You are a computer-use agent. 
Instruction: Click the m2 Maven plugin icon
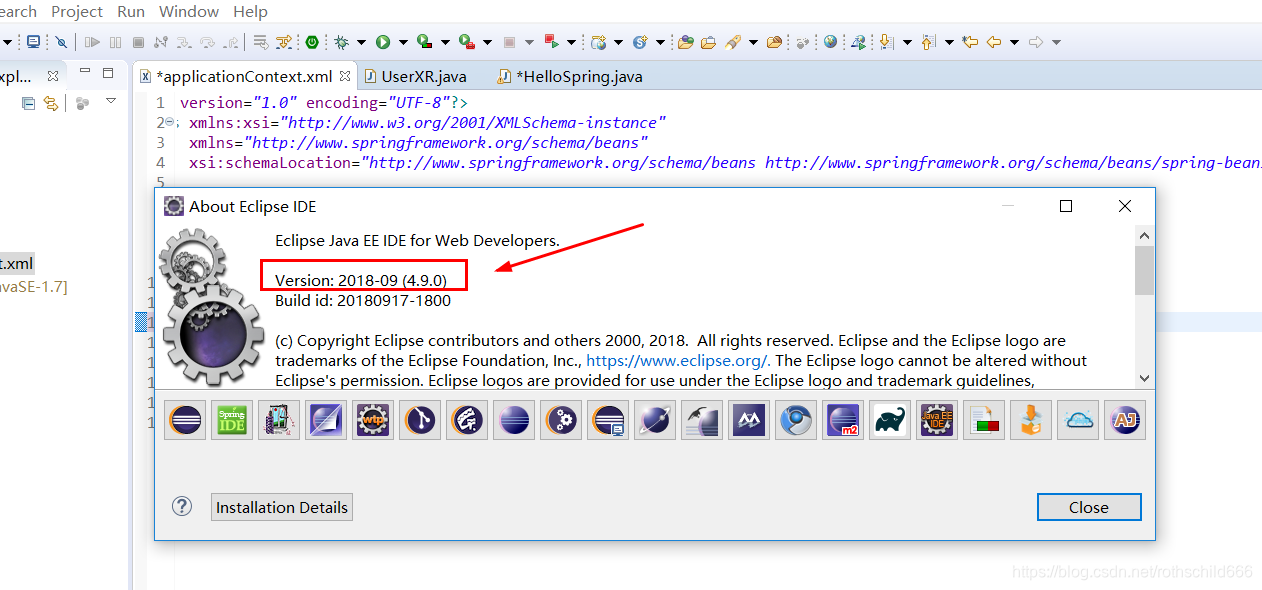[844, 420]
